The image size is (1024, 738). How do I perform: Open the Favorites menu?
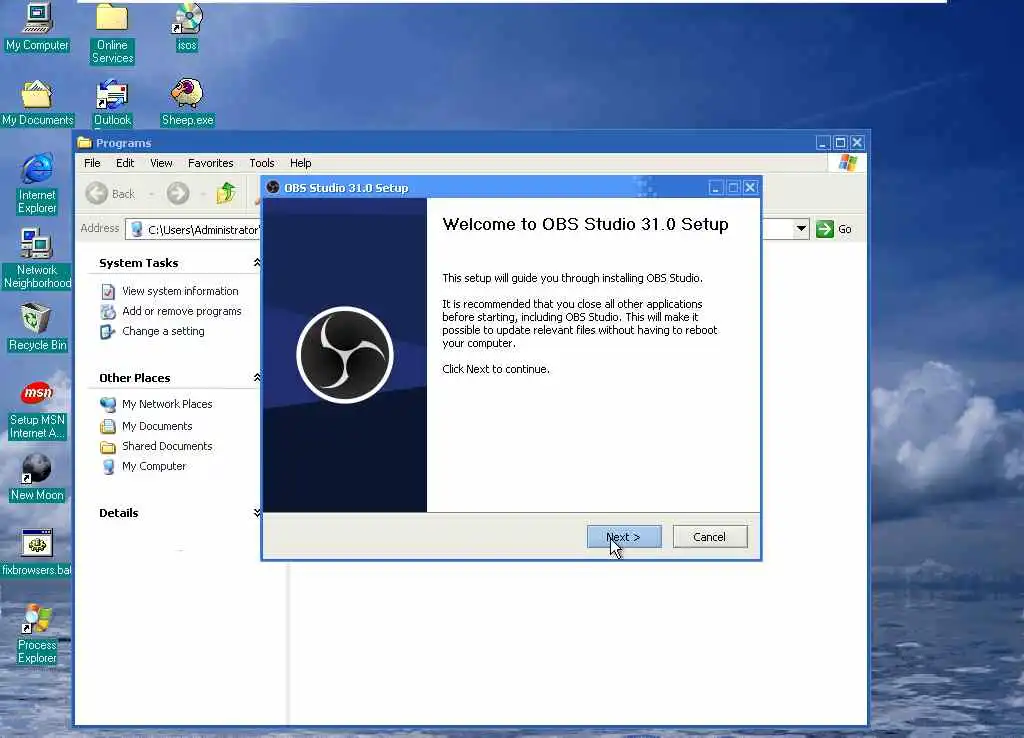[x=210, y=163]
